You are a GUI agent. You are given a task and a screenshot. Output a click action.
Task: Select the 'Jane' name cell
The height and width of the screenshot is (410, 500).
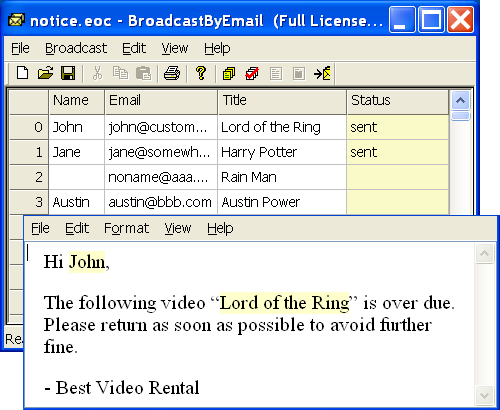77,152
